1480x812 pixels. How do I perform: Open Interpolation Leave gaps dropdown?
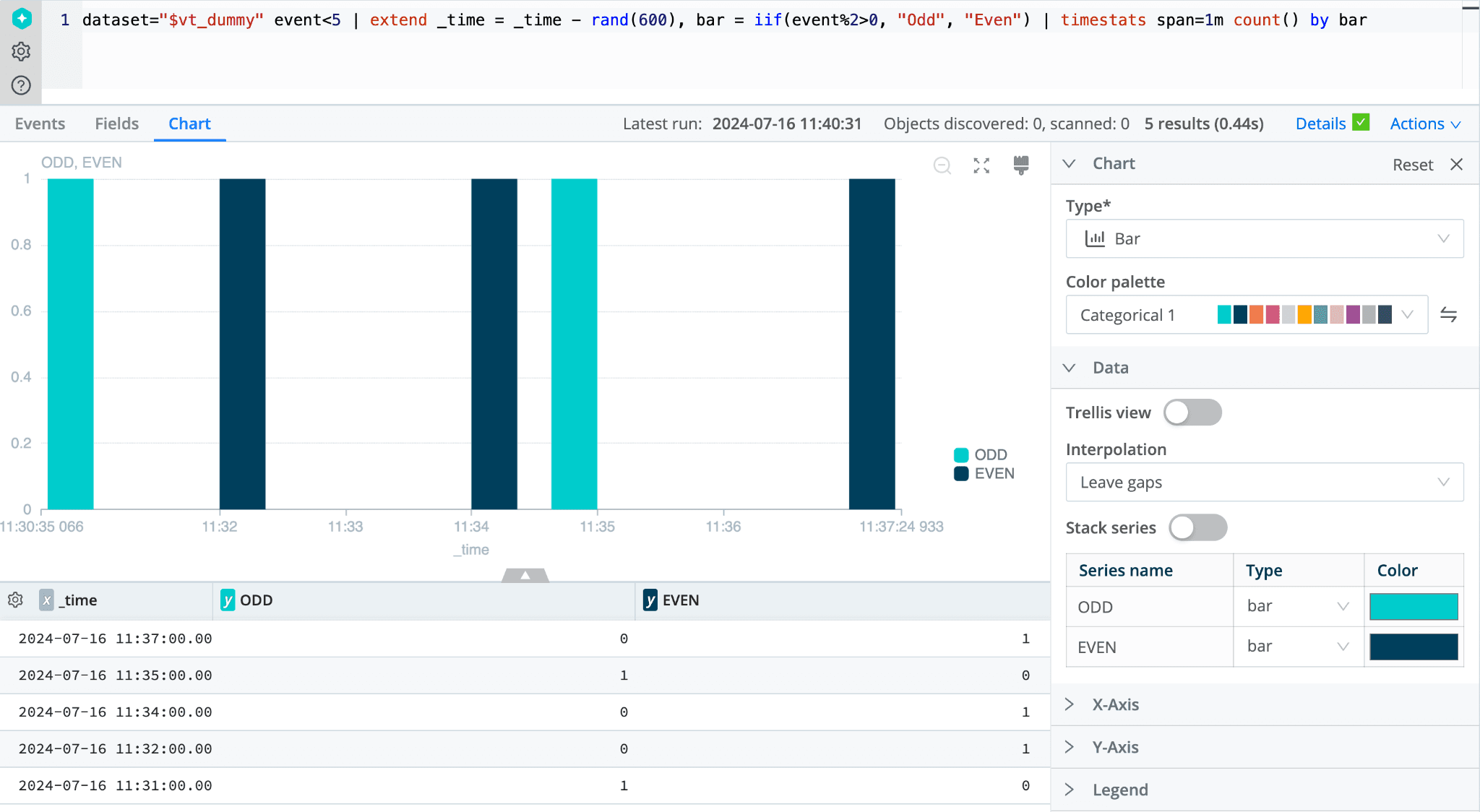[x=1264, y=482]
